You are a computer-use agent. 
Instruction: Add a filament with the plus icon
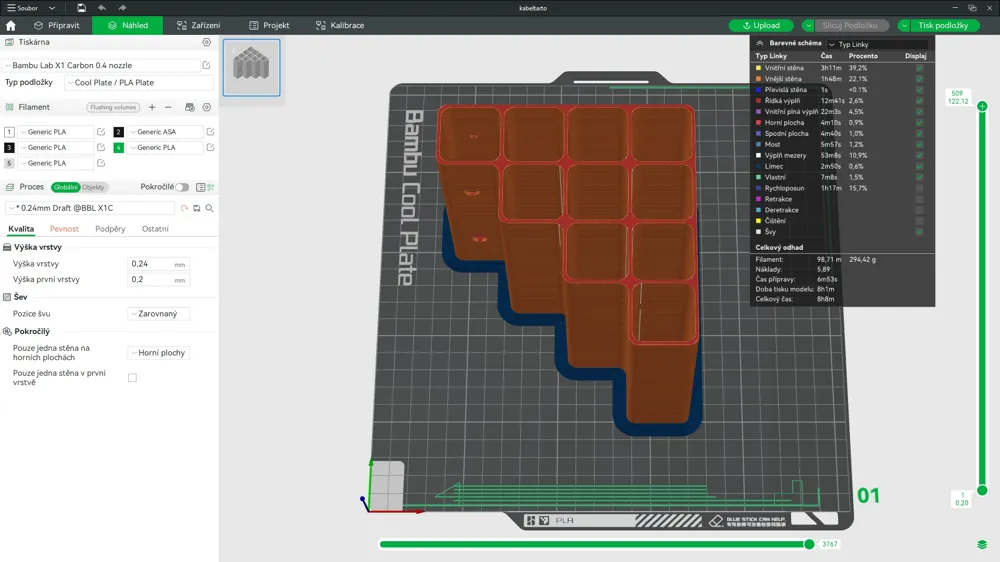point(152,107)
